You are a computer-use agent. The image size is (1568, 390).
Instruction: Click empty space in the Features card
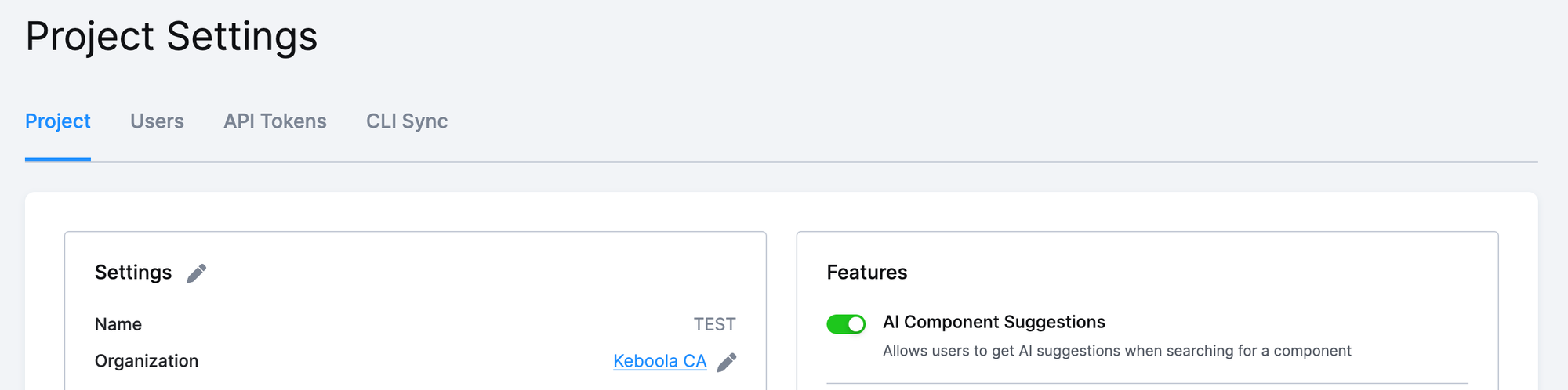(x=1254, y=274)
